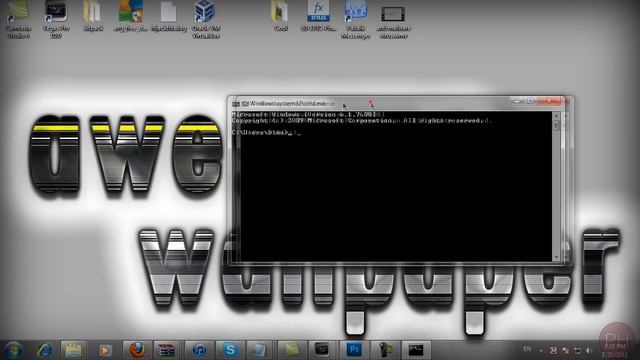Image resolution: width=640 pixels, height=360 pixels.
Task: Launch Oracle VM VirtualBox desktop shortcut
Action: click(x=206, y=20)
